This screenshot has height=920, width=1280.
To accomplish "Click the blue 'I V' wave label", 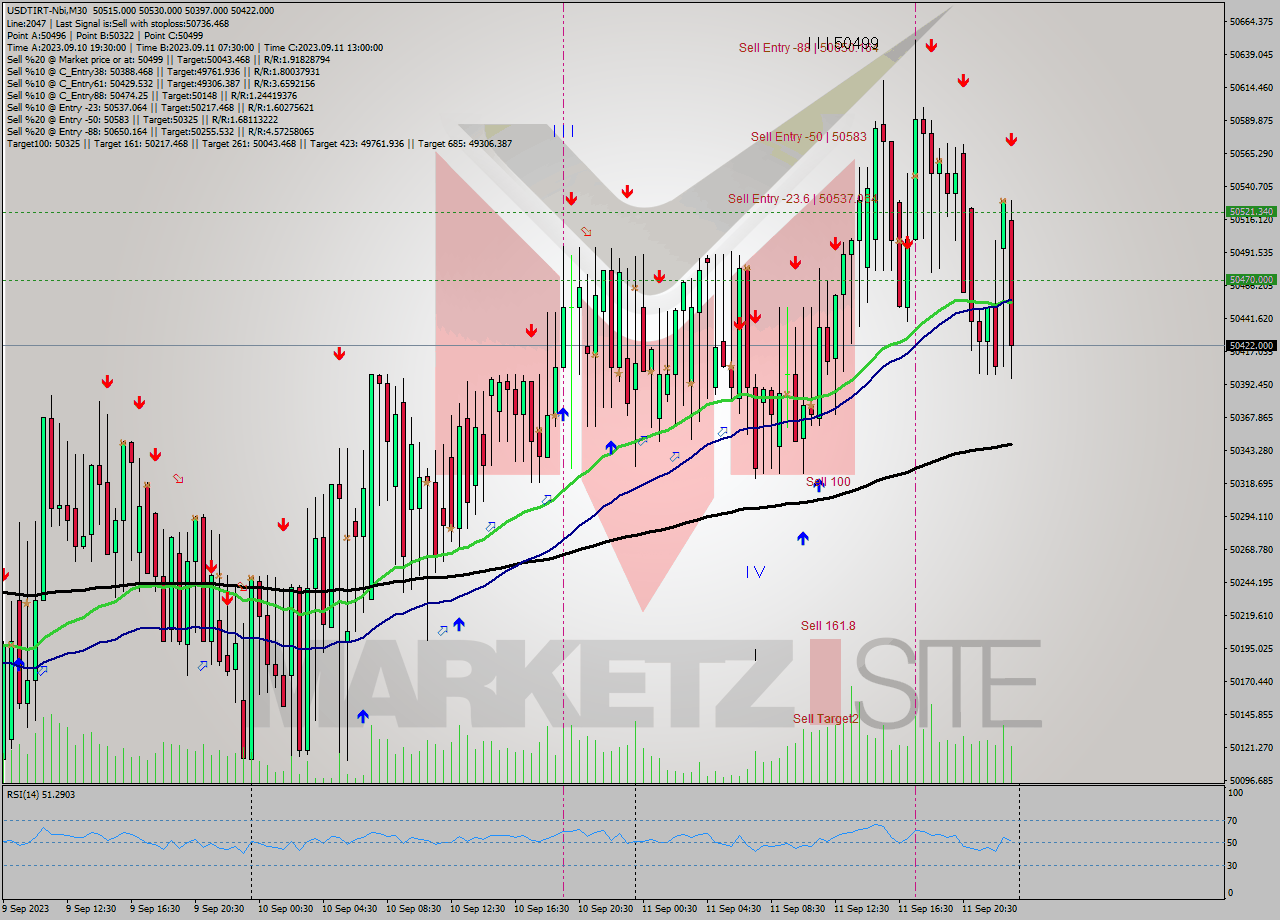I will 755,572.
